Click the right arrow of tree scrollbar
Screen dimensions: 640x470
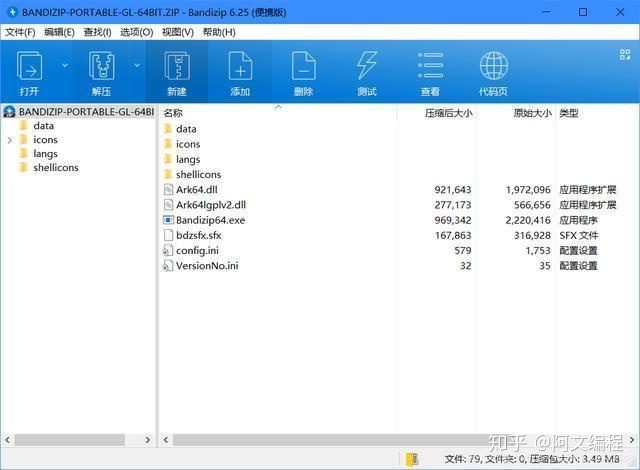(147, 440)
